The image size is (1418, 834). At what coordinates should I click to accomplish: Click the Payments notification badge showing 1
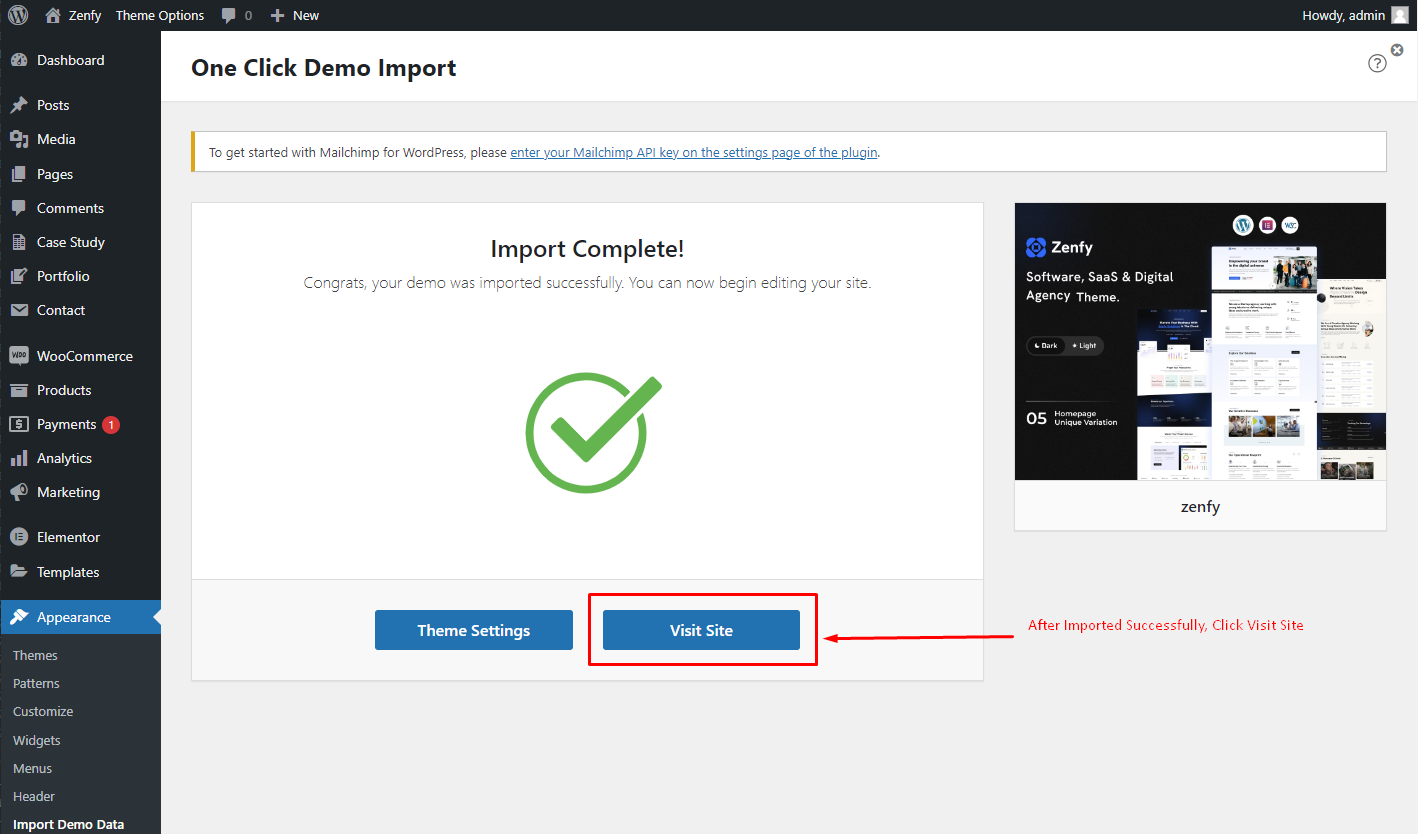pos(111,424)
